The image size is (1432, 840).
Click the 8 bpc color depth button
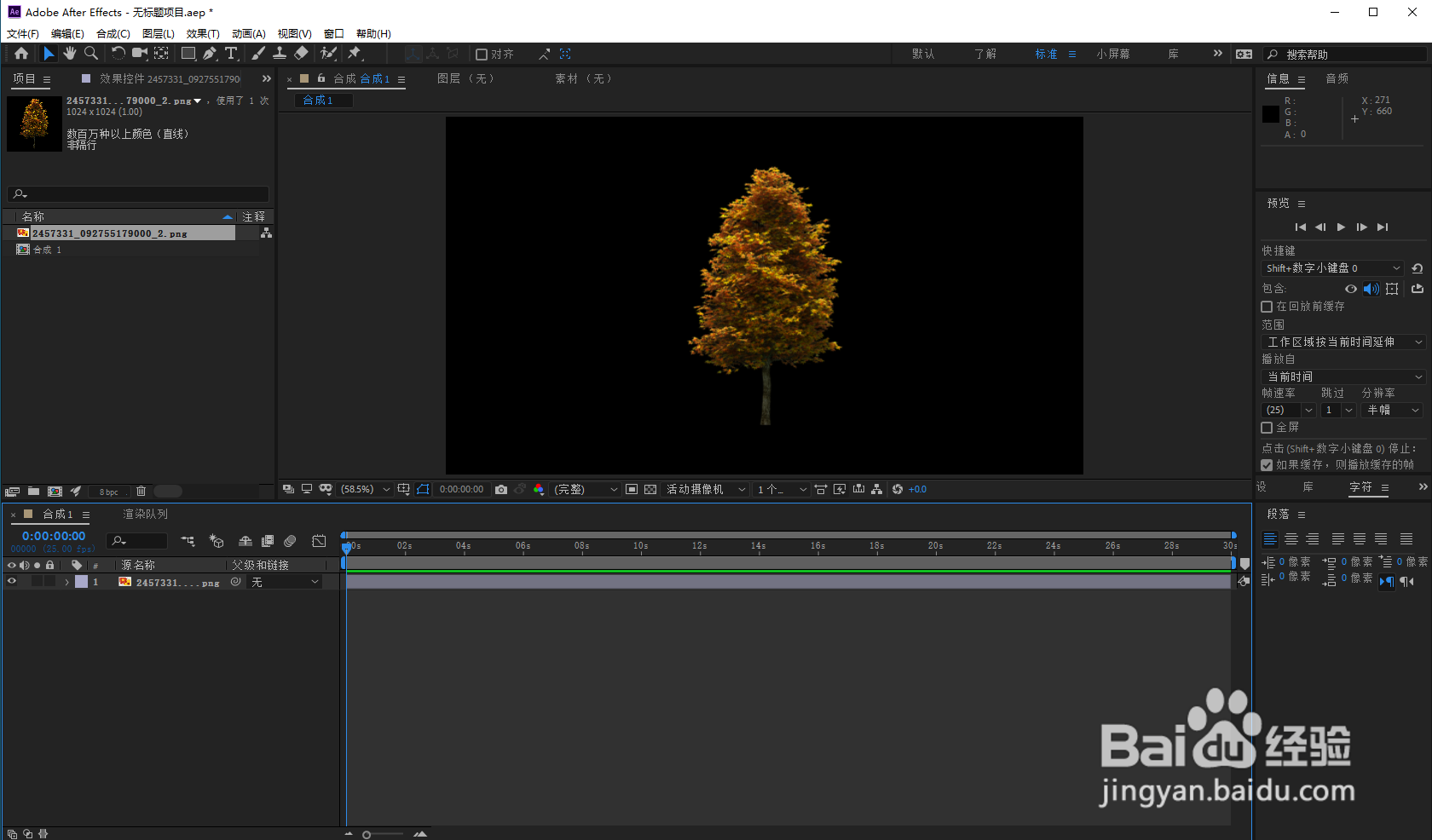tap(109, 492)
